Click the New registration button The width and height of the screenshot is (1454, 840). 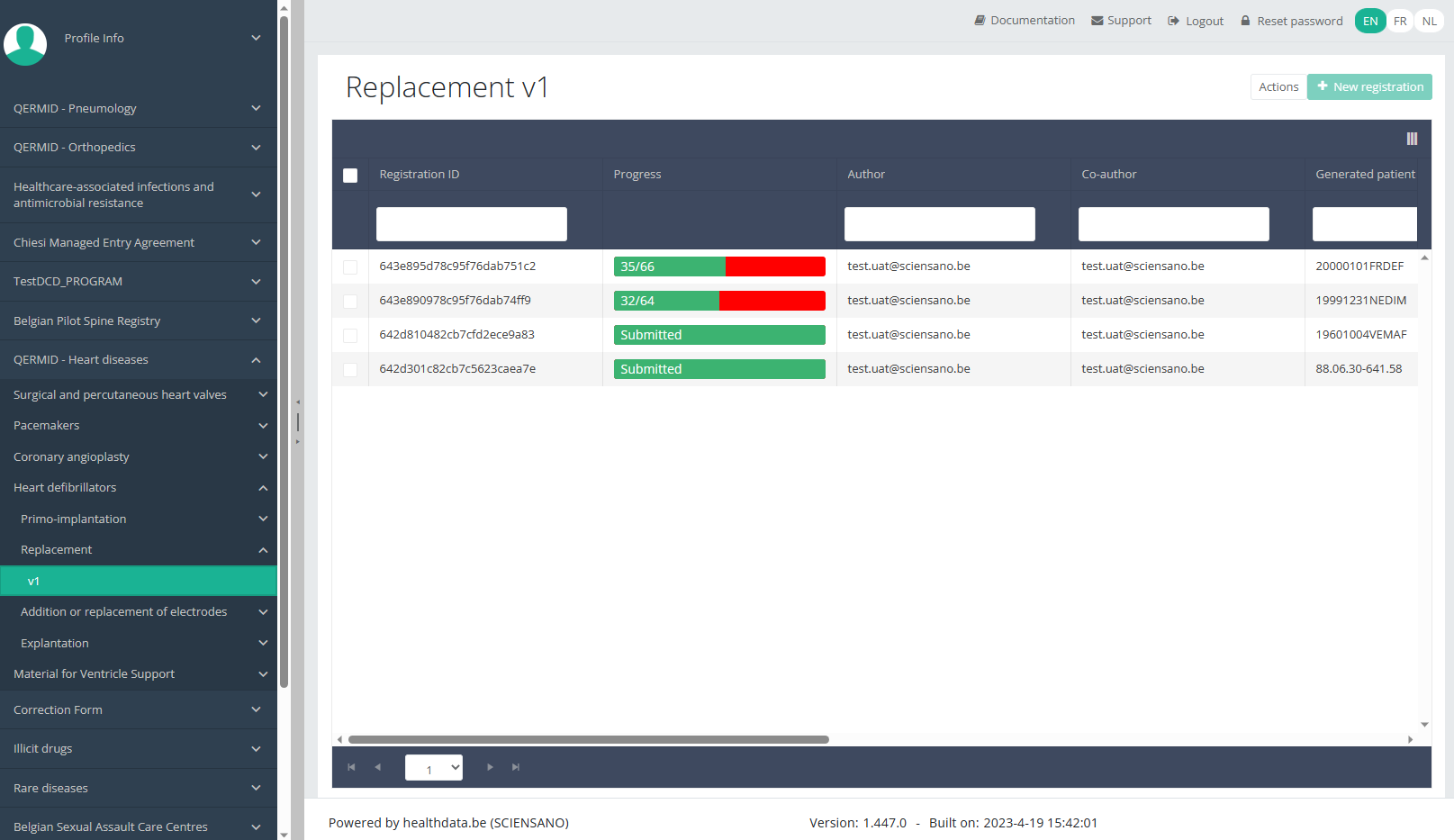(x=1369, y=87)
